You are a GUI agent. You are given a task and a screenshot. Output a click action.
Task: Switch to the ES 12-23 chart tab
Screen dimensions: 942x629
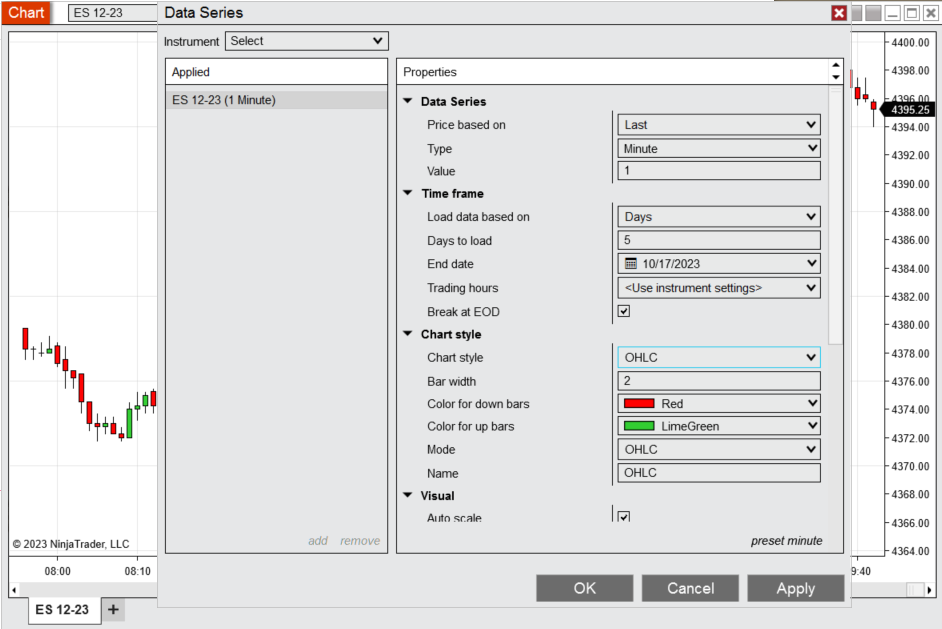[63, 609]
